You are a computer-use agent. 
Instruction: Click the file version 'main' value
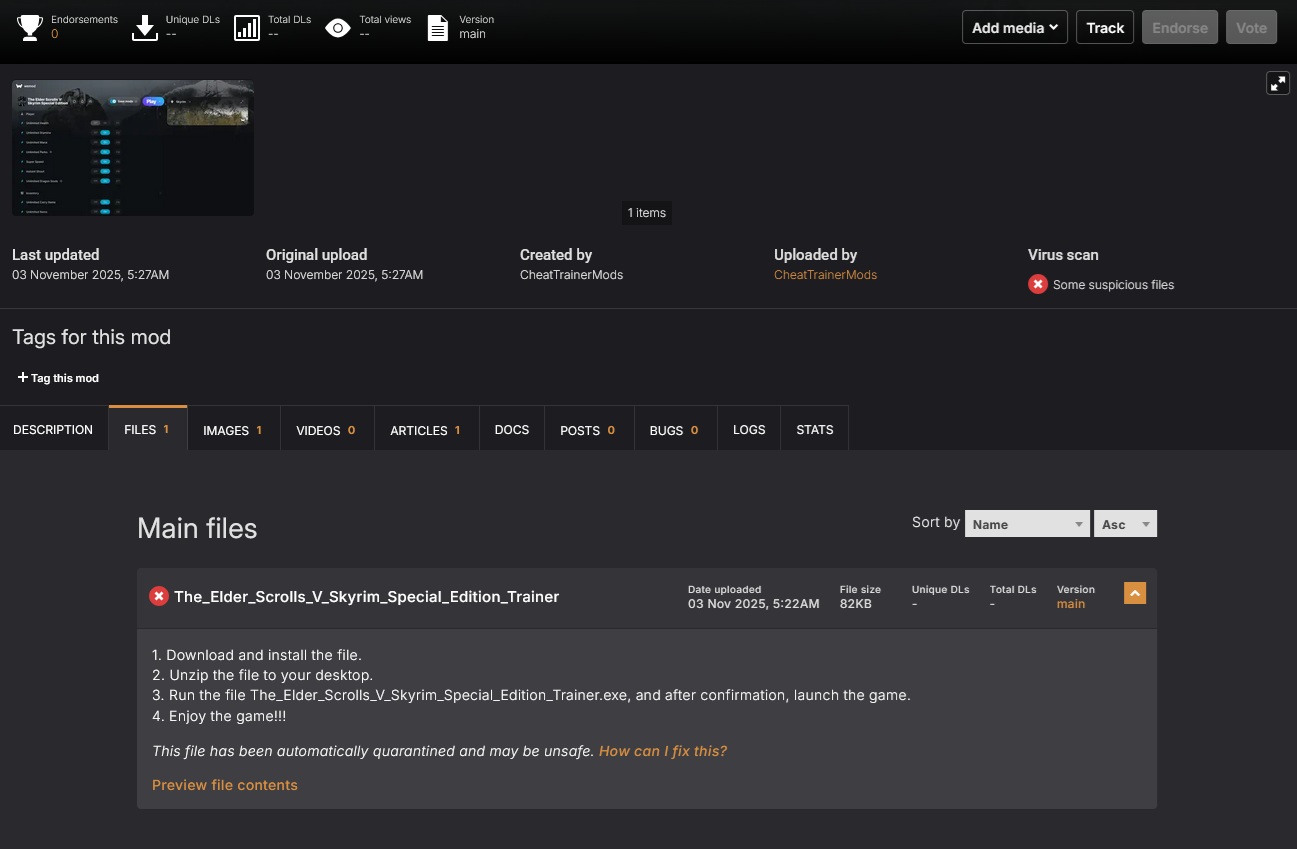point(1071,604)
